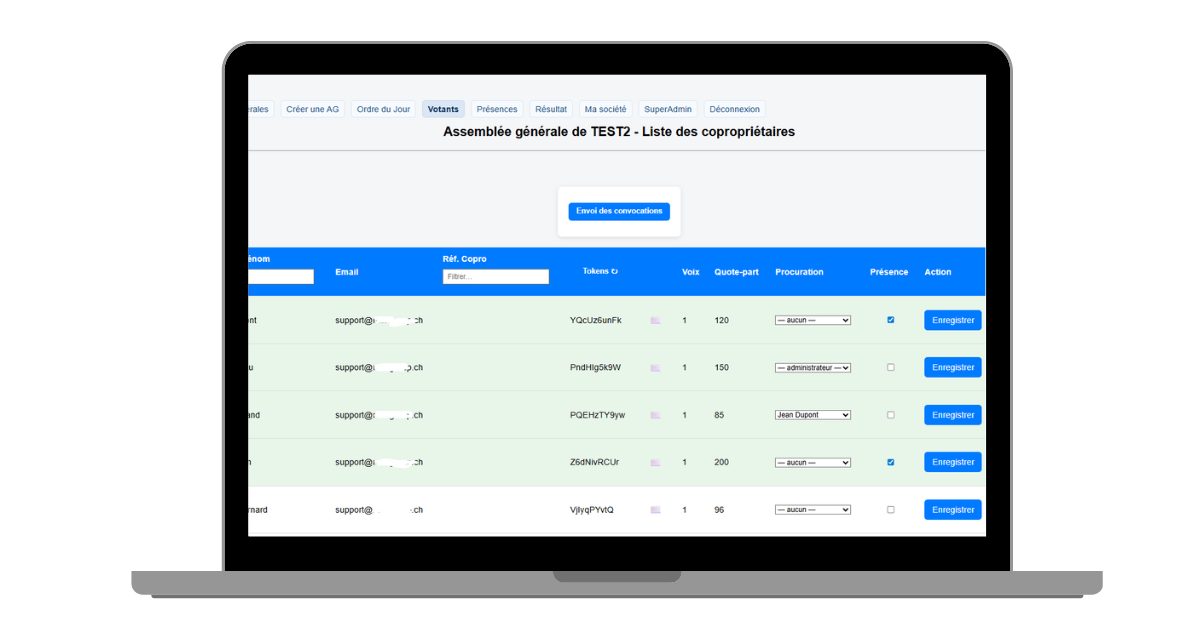The image size is (1200, 630).
Task: Click the Tokens refresh icon in header
Action: click(615, 271)
